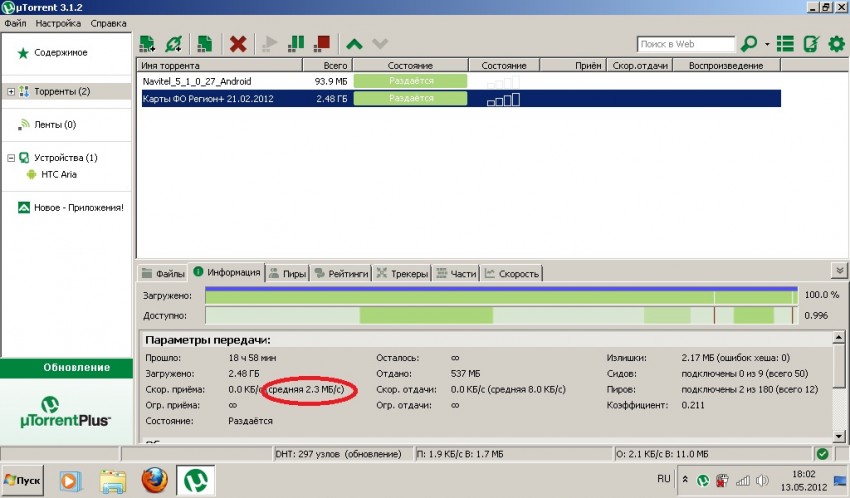
Task: Click the remote/device toolbar icon
Action: point(811,43)
